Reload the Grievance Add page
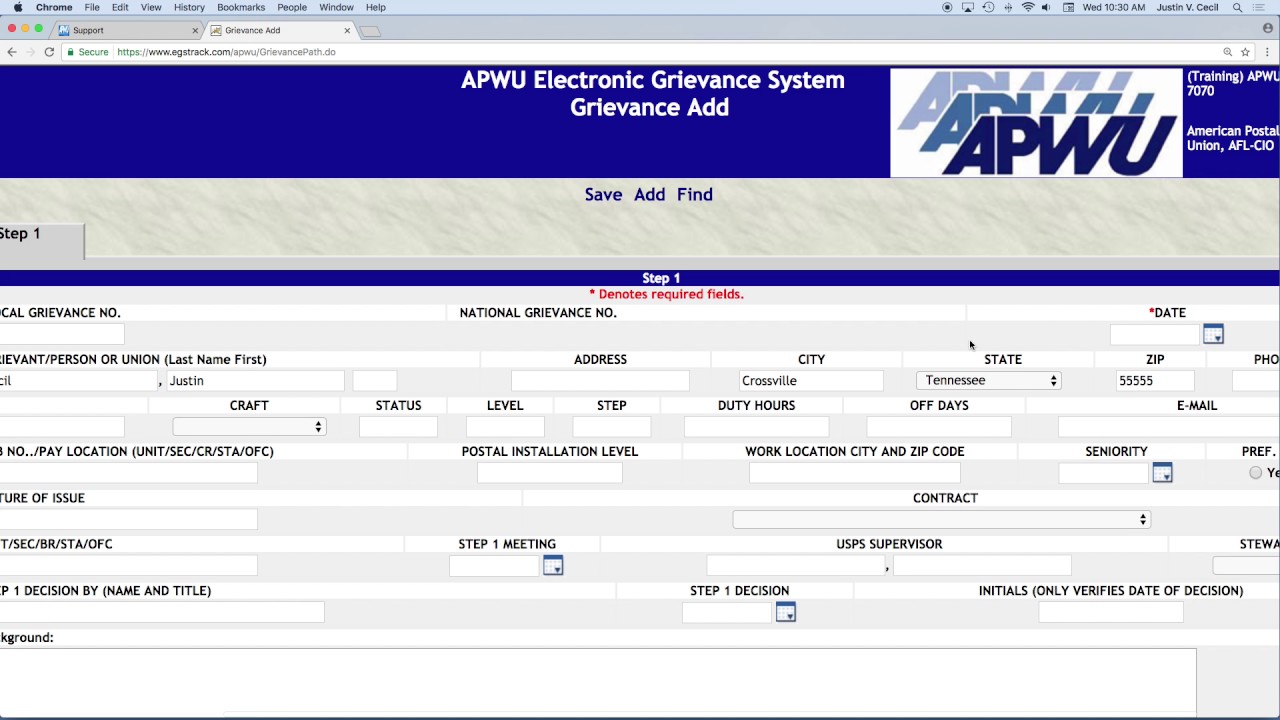This screenshot has width=1280, height=720. click(x=49, y=52)
